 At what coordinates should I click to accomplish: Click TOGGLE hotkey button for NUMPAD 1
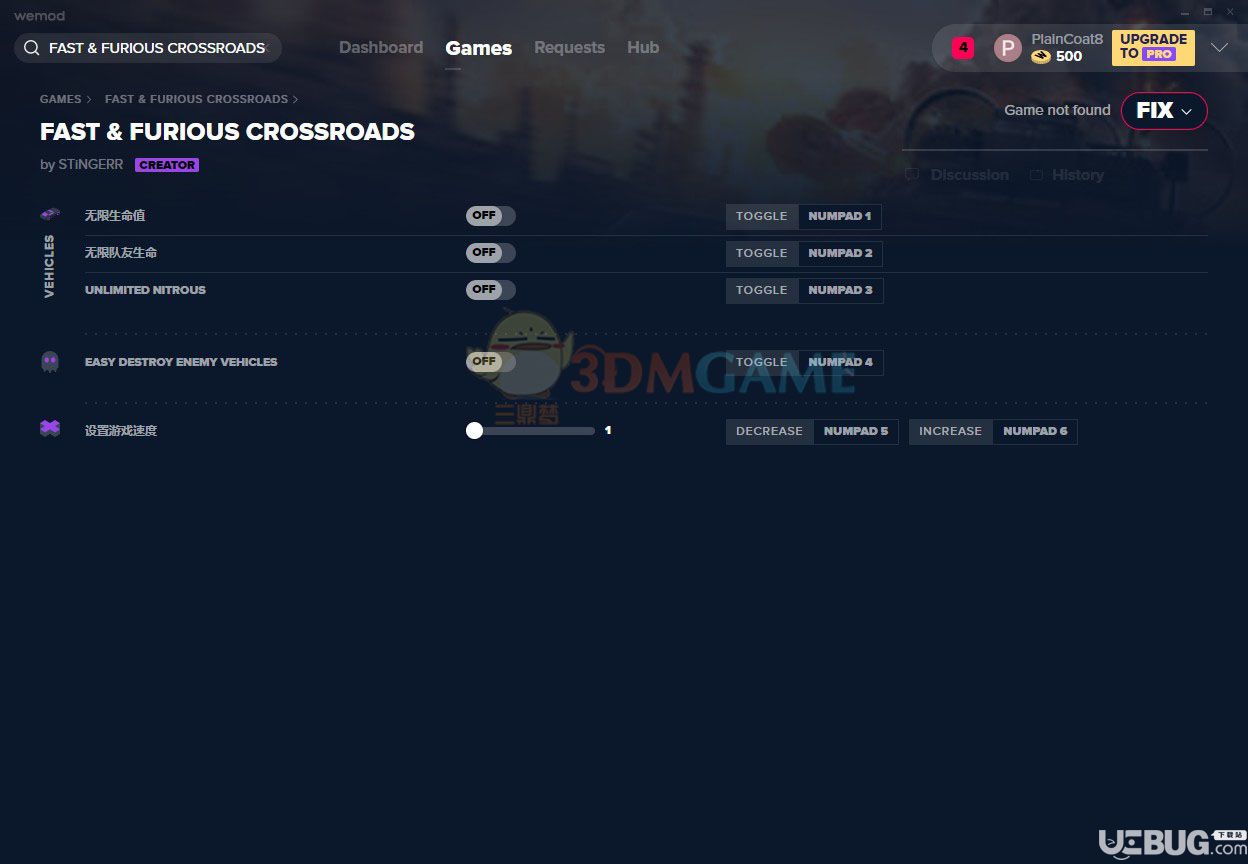point(762,216)
